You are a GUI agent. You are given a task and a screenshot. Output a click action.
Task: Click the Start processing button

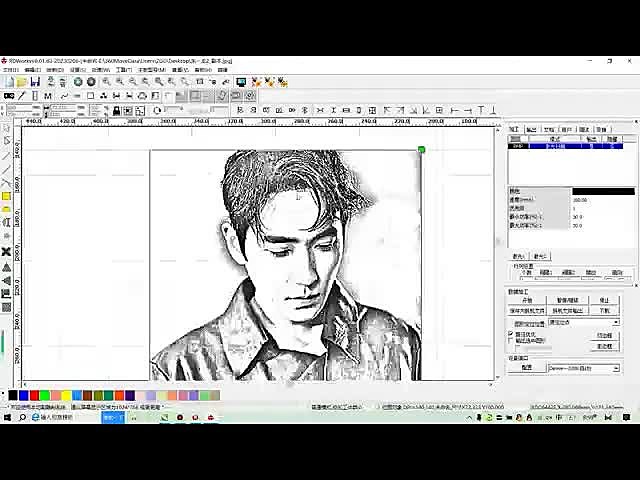pyautogui.click(x=527, y=300)
